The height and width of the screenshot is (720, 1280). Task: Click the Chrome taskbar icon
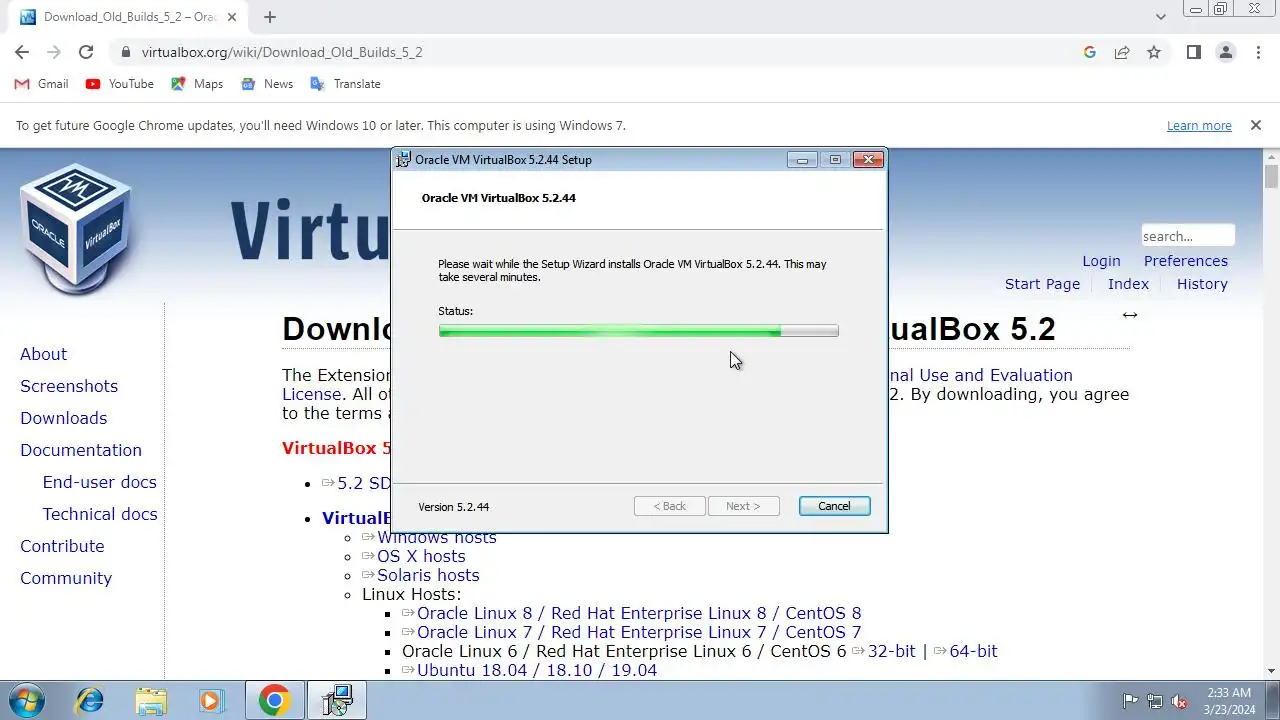(x=275, y=700)
